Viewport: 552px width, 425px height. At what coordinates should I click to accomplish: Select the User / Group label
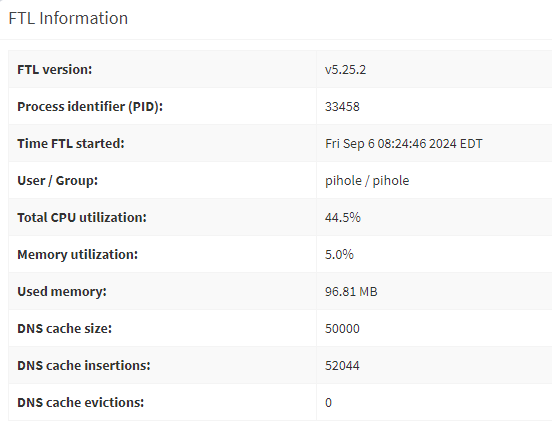coord(57,181)
